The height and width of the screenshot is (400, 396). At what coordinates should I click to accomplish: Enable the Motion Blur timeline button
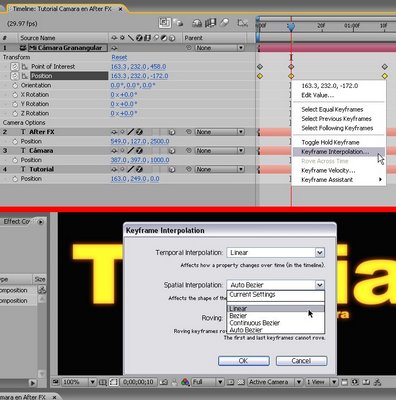pos(225,23)
